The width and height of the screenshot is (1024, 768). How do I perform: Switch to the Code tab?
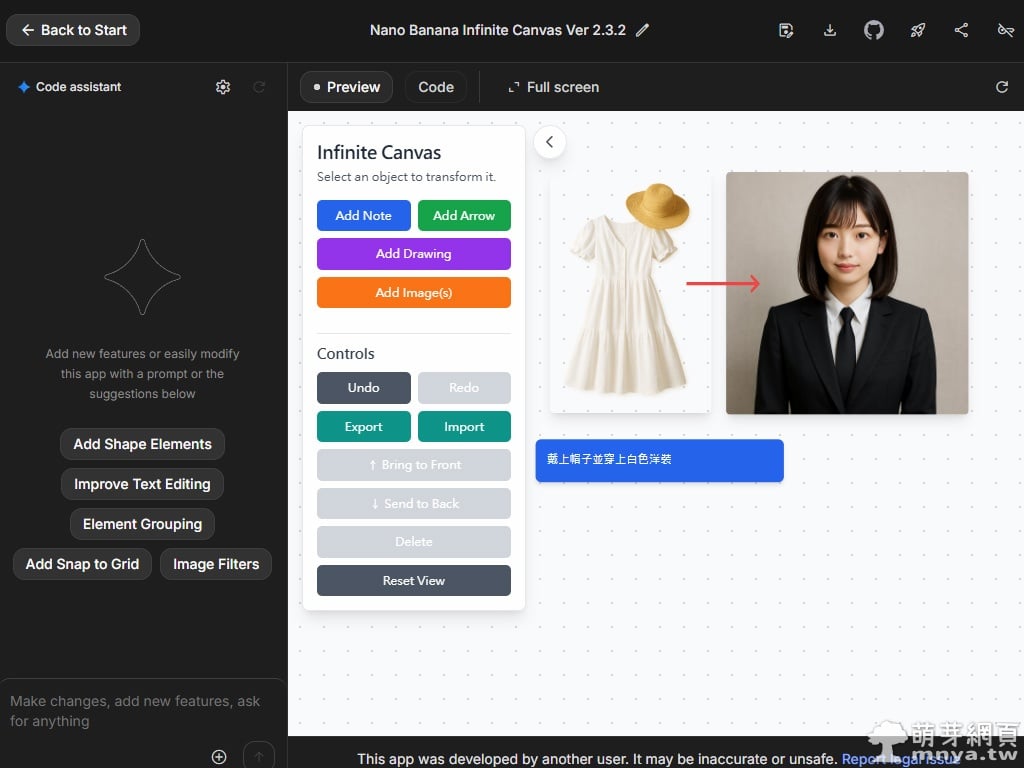[436, 87]
